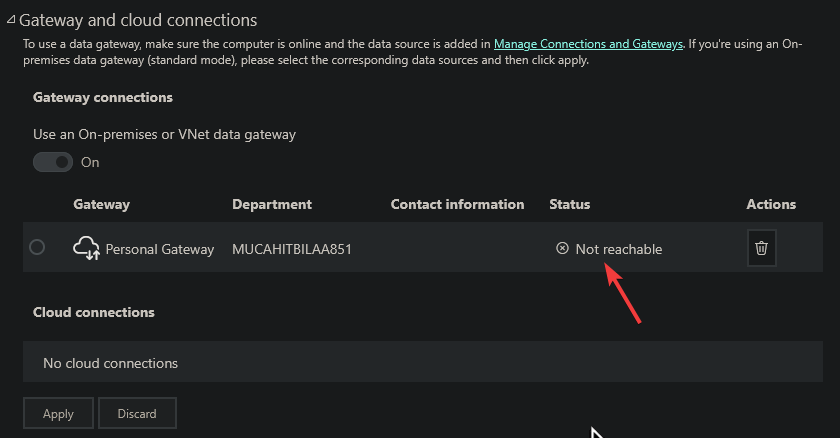Click the Gateway and cloud connections heading
Screen dimensions: 840x438
tap(138, 20)
